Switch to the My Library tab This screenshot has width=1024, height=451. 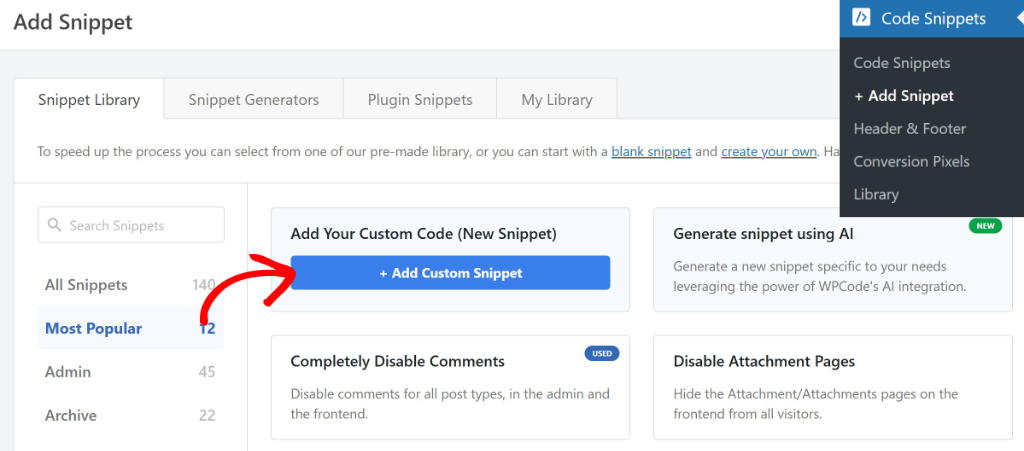pyautogui.click(x=556, y=99)
